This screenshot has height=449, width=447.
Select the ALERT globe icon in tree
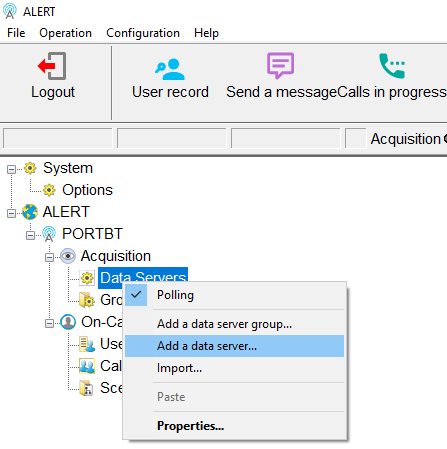coord(30,212)
